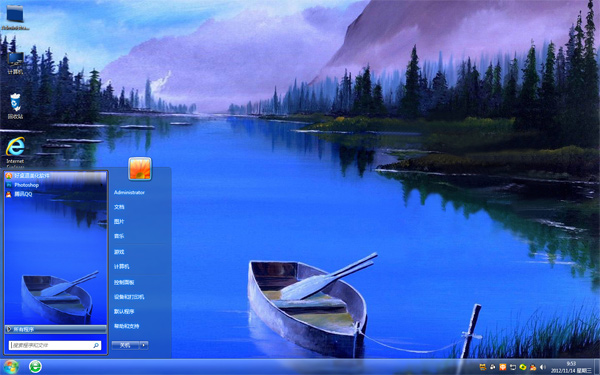Click the owl tray icon
This screenshot has height=375, width=600.
483,367
